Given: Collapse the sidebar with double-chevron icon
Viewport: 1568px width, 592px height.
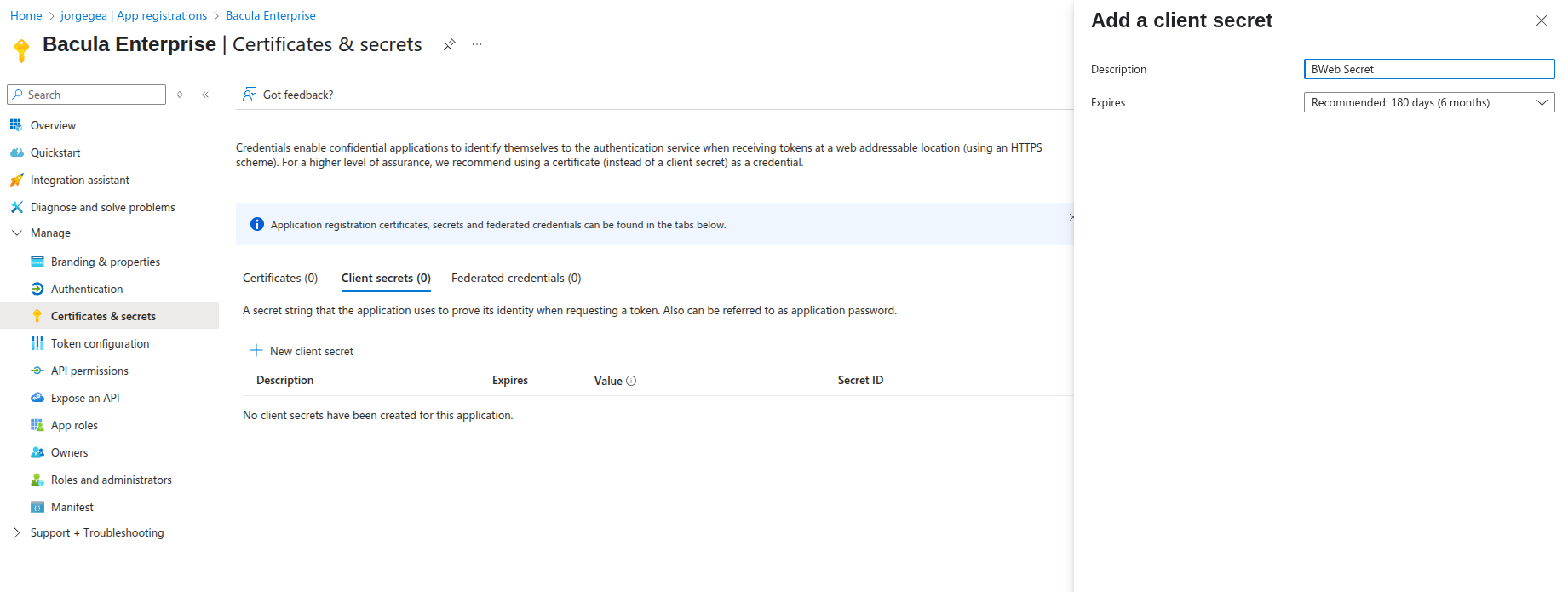Looking at the screenshot, I should coord(205,95).
